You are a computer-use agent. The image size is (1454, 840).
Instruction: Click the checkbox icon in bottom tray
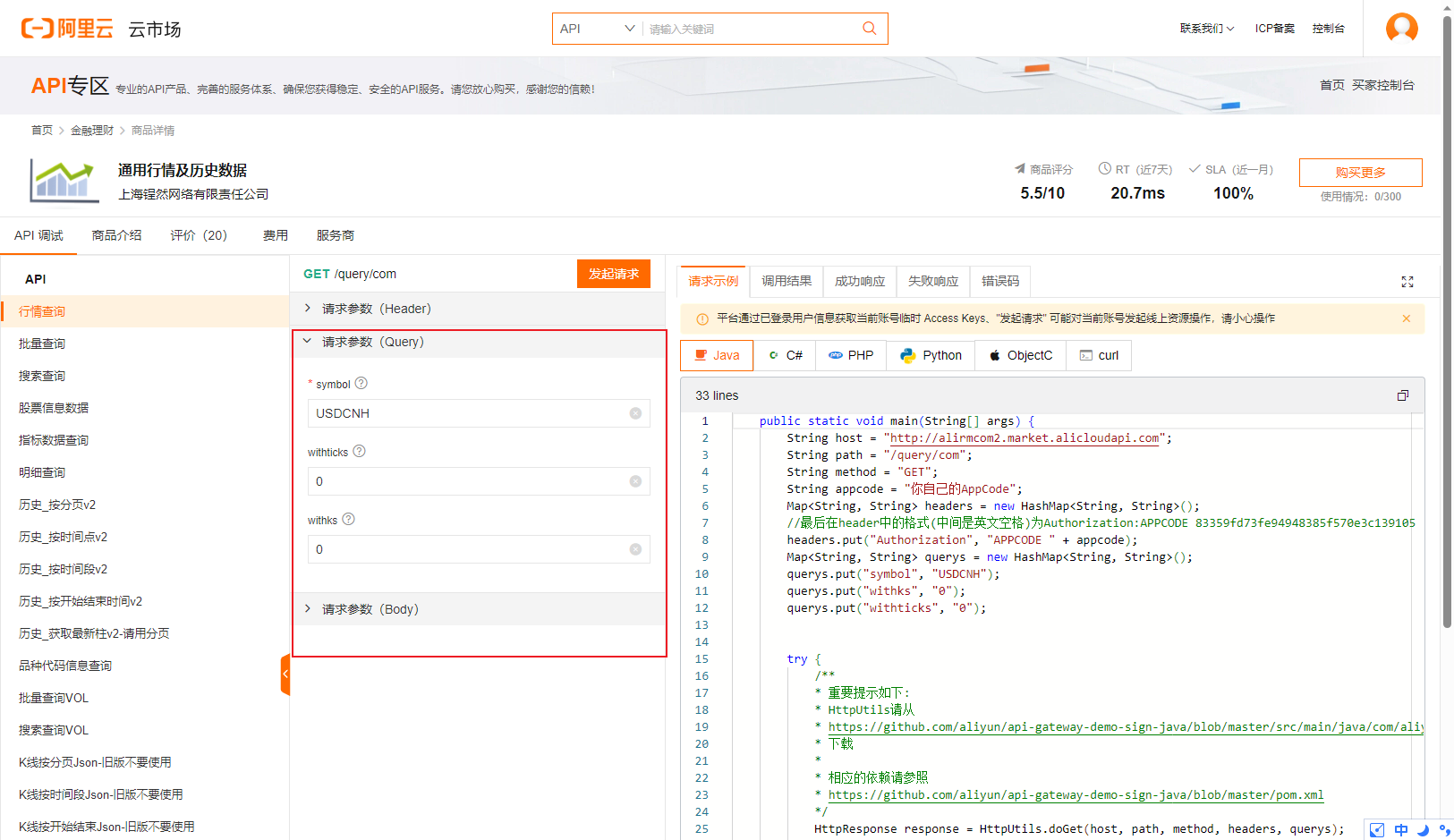tap(1377, 829)
